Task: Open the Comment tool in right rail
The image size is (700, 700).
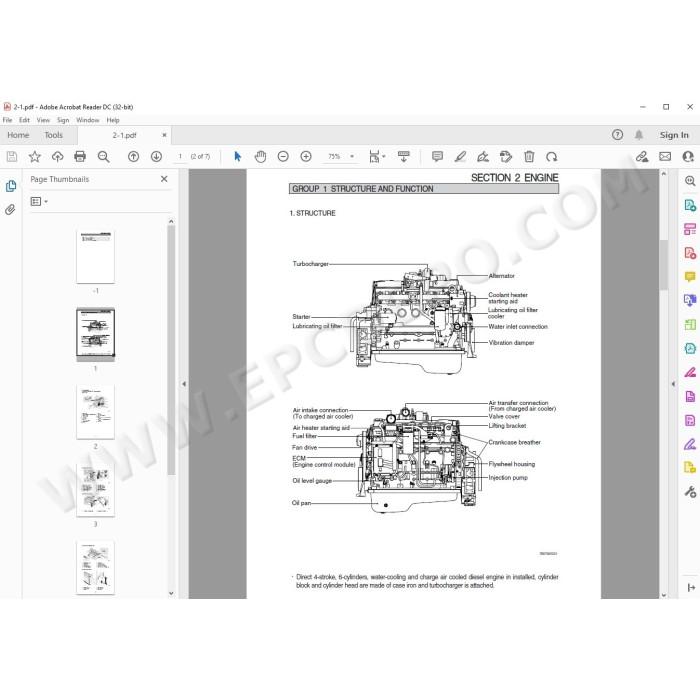Action: pos(690,277)
